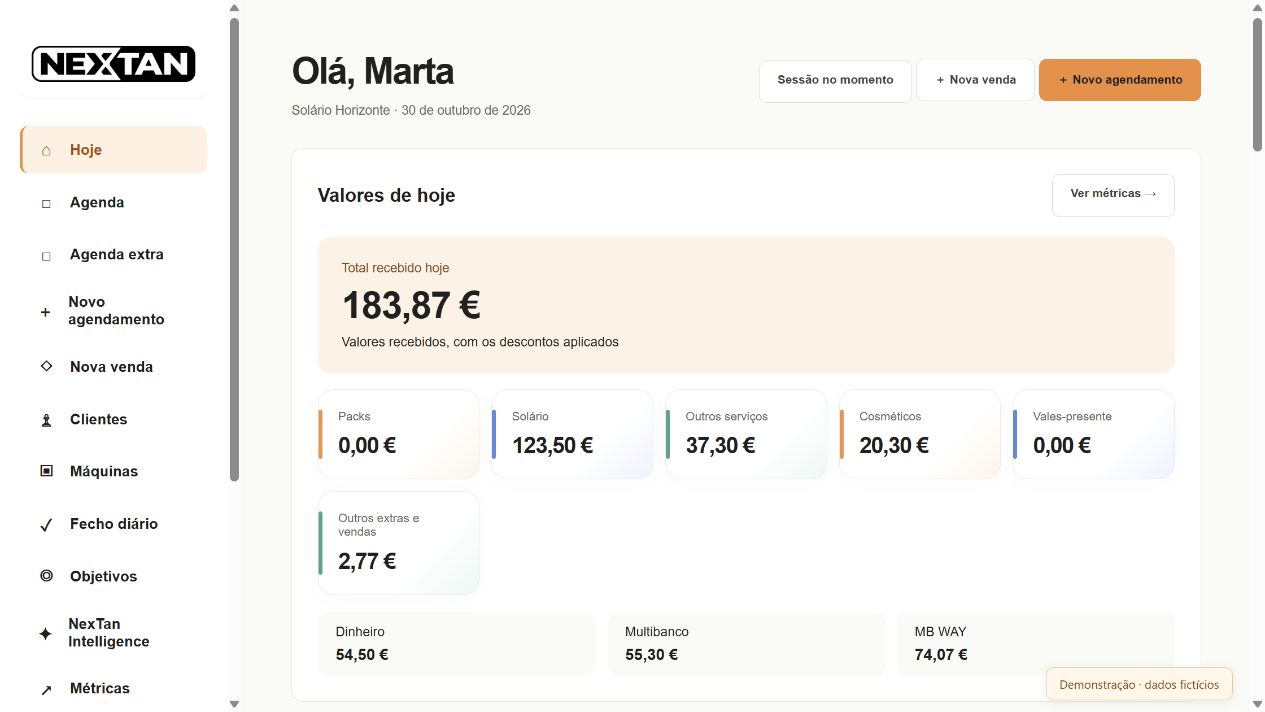Click the house icon beside Hoje
Screen dimensions: 1265x712
46,151
